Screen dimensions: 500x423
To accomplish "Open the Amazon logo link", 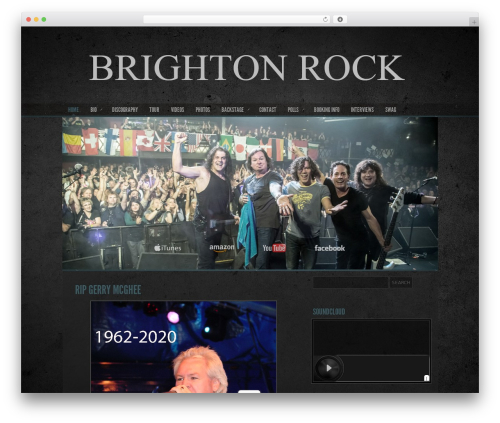I will pos(222,248).
